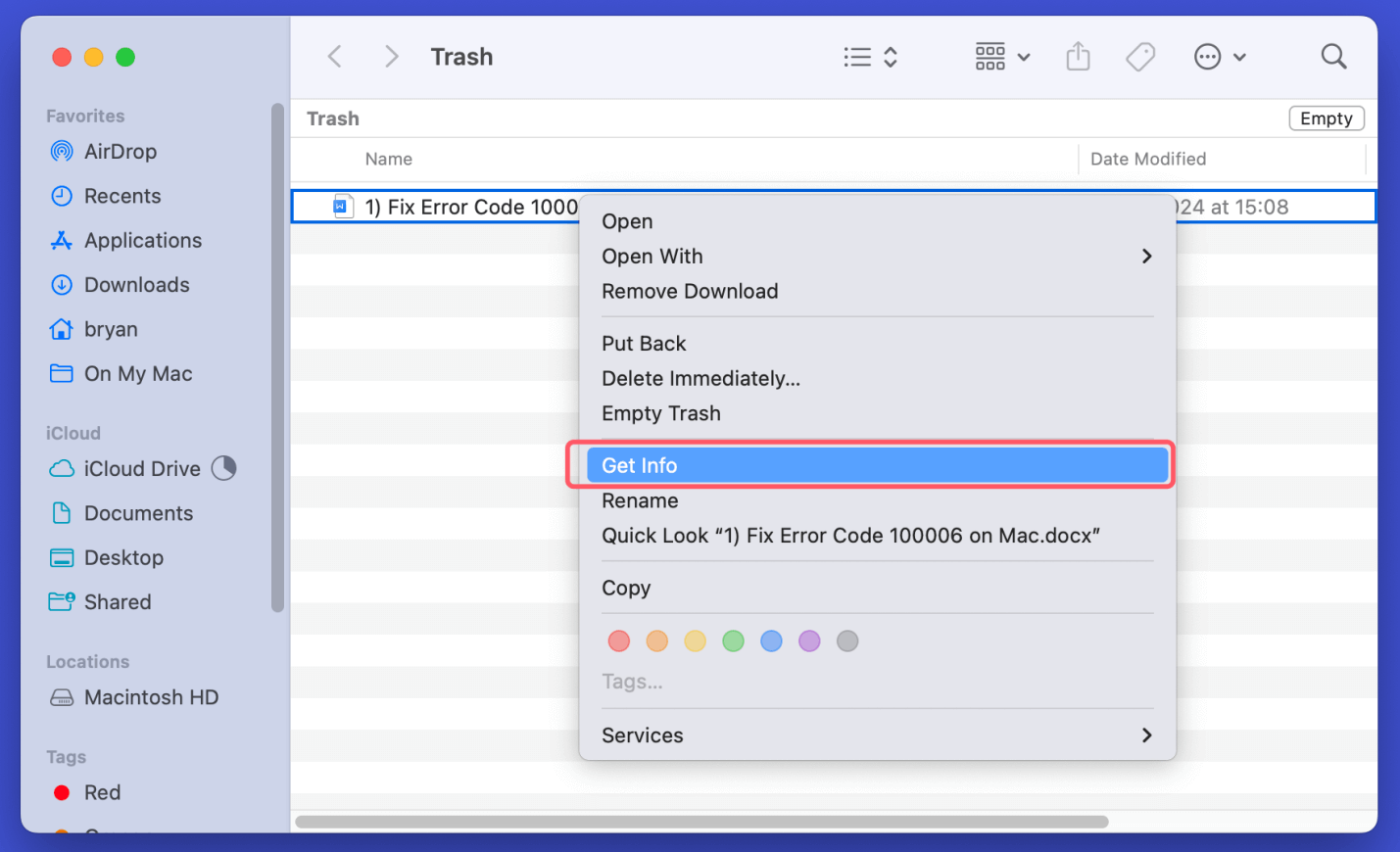The height and width of the screenshot is (852, 1400).
Task: Open AirDrop in the sidebar
Action: pyautogui.click(x=120, y=152)
